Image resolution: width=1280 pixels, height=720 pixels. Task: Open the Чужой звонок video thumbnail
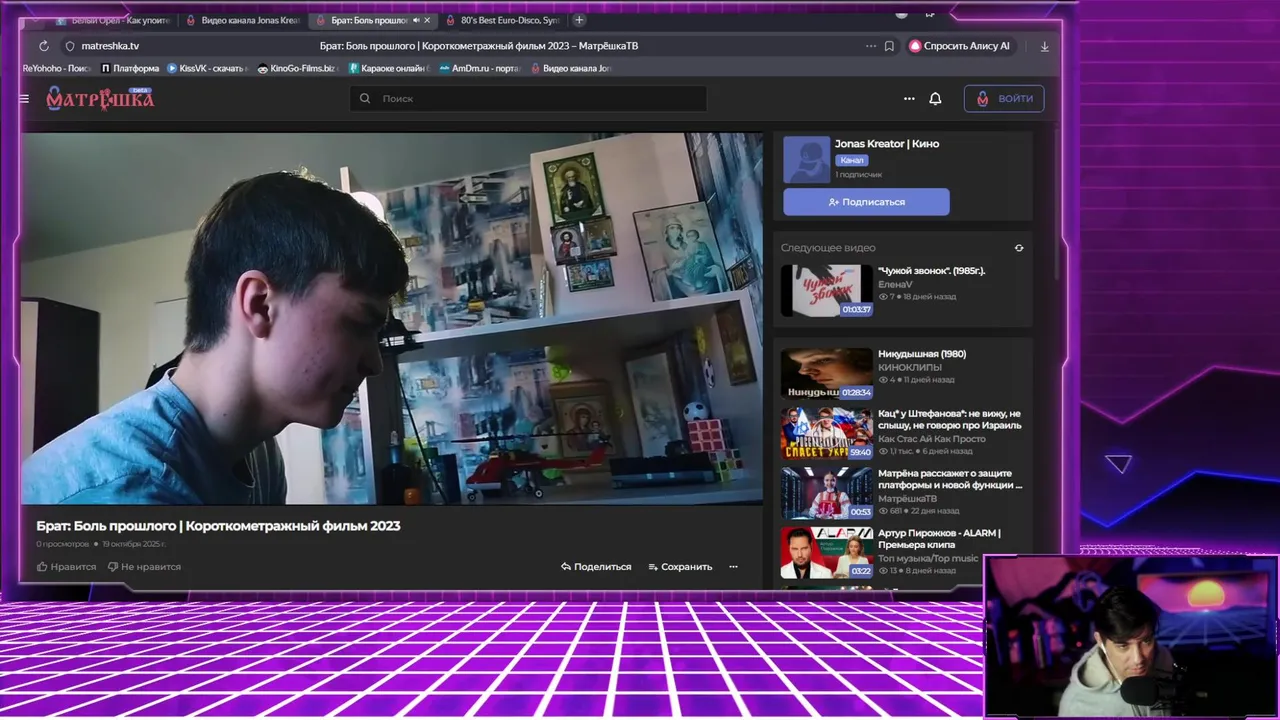pos(827,290)
